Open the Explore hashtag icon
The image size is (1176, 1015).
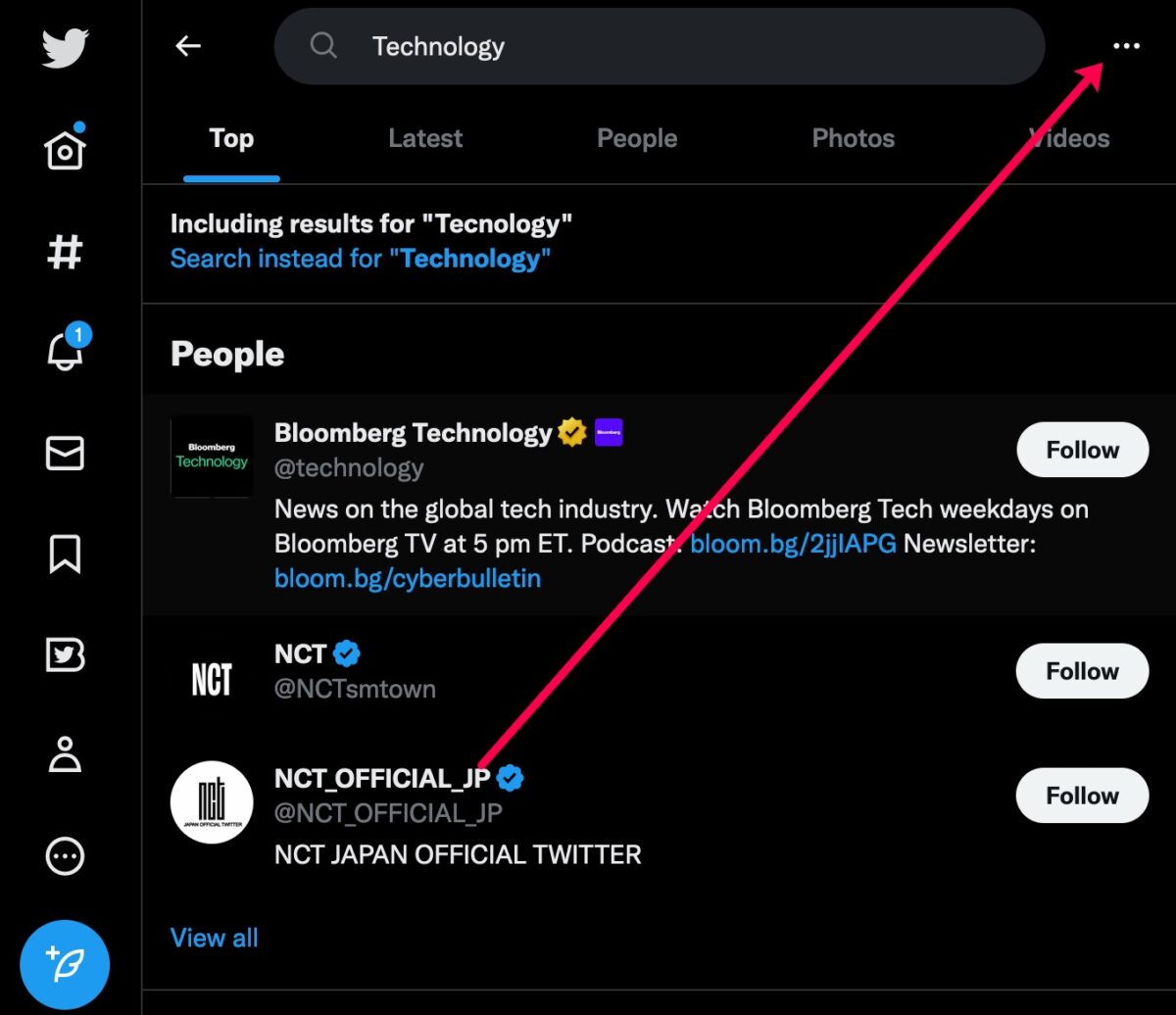(x=66, y=252)
